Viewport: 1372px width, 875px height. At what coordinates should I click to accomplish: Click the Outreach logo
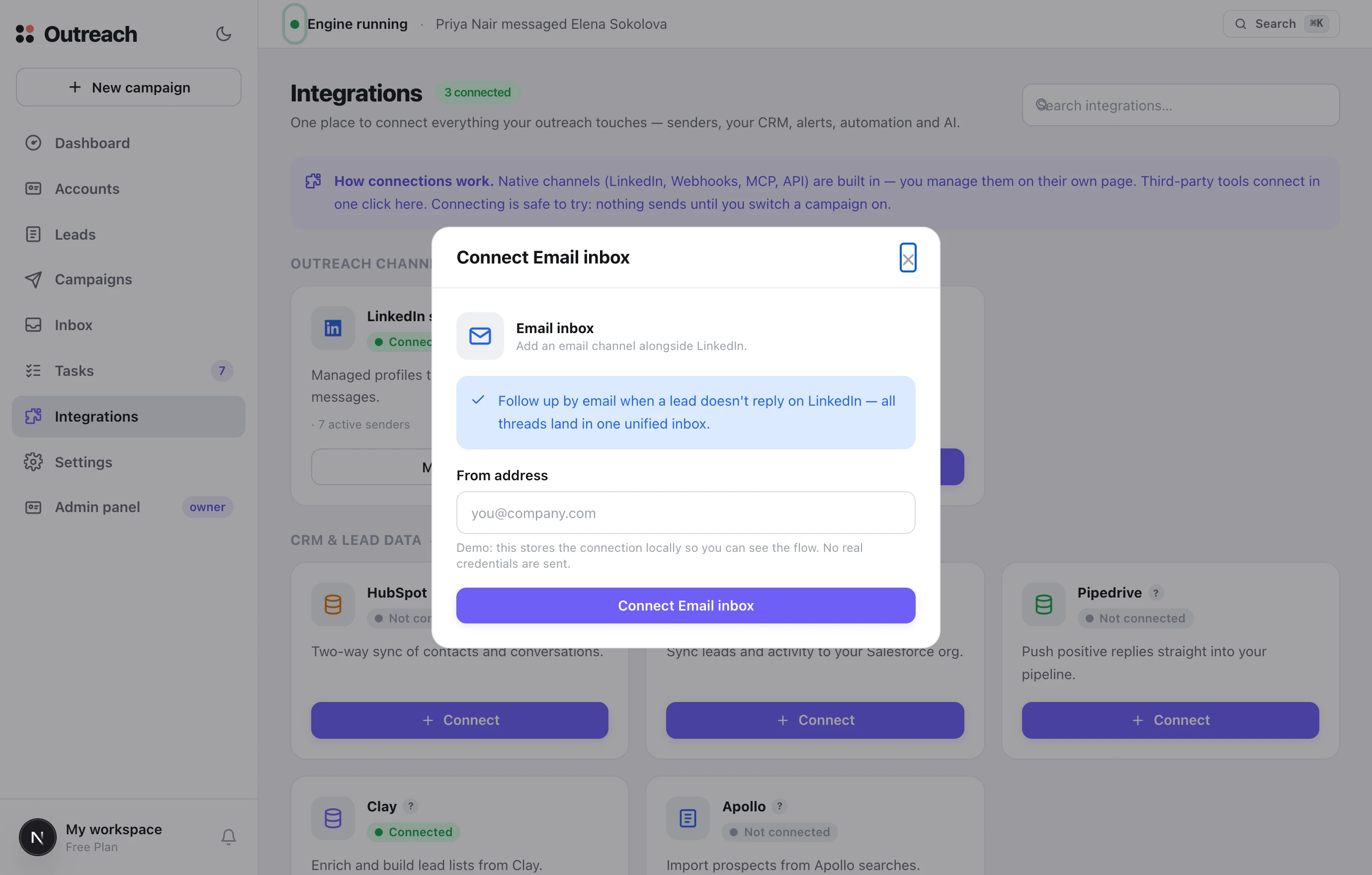(77, 34)
